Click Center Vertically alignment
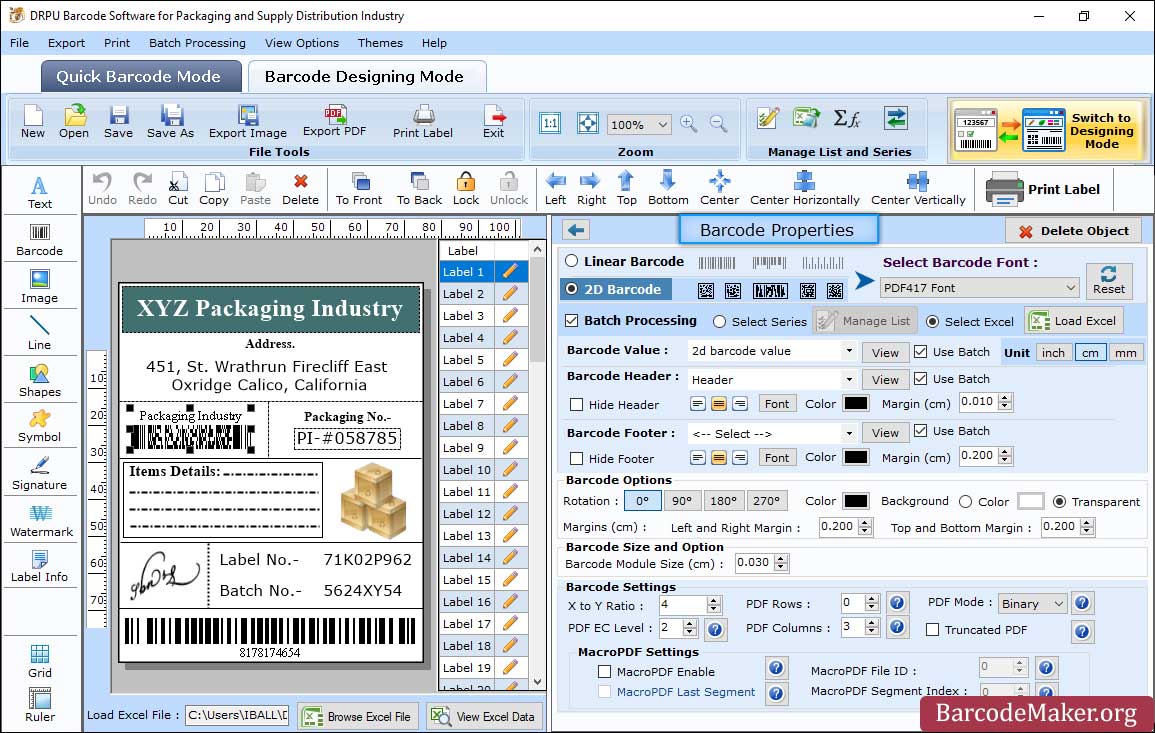The image size is (1155, 733). 918,189
